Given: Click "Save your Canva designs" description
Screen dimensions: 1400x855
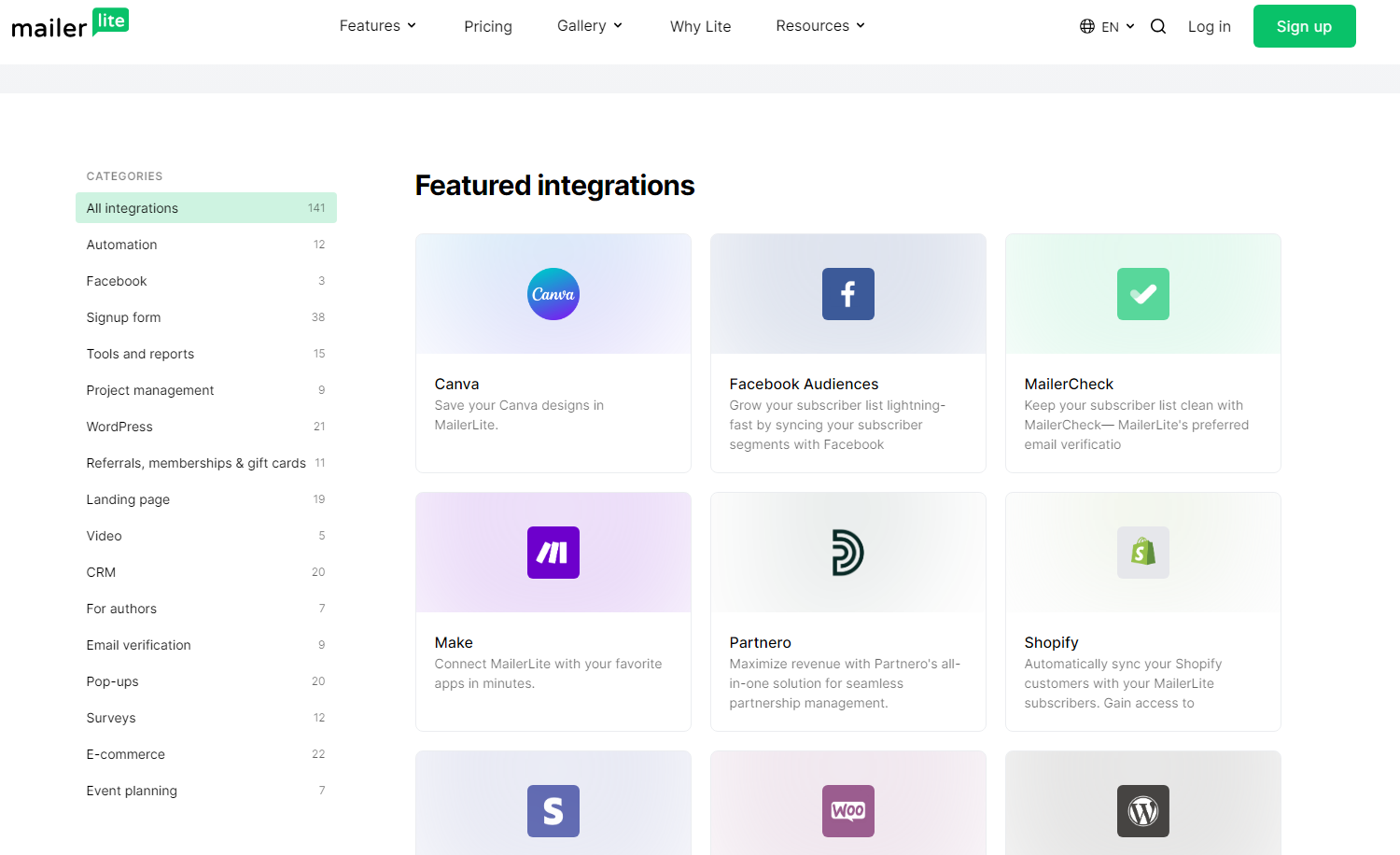Looking at the screenshot, I should pyautogui.click(x=519, y=415).
